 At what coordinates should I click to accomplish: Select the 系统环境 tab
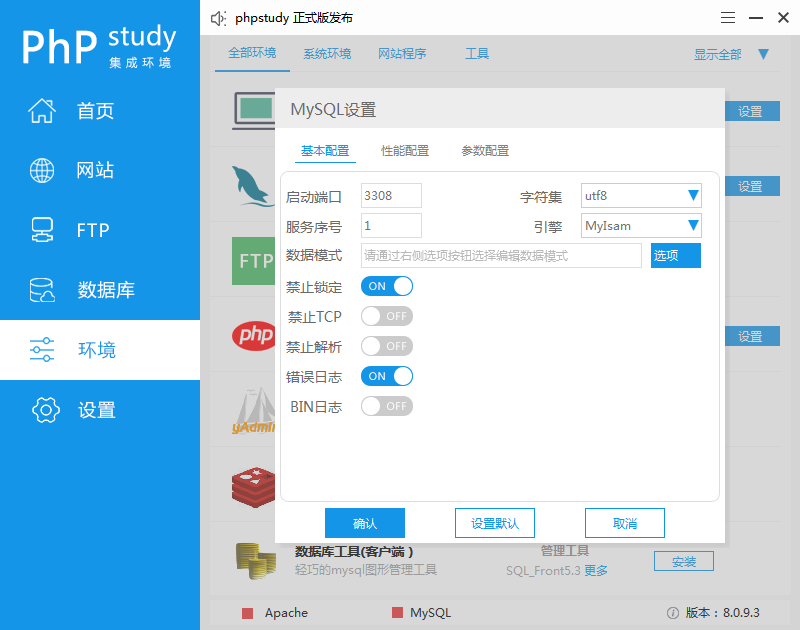[x=327, y=54]
